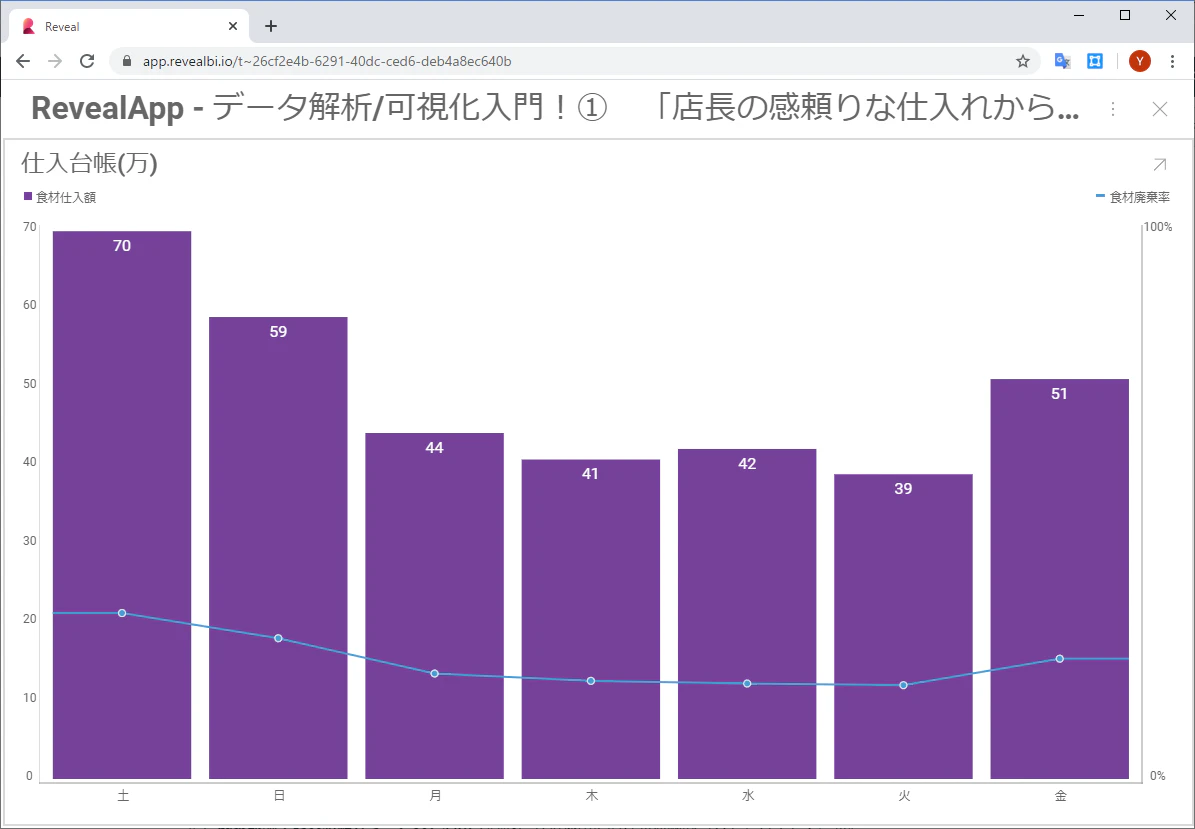Click the 金 x-axis label
The image size is (1195, 829).
tap(1060, 795)
